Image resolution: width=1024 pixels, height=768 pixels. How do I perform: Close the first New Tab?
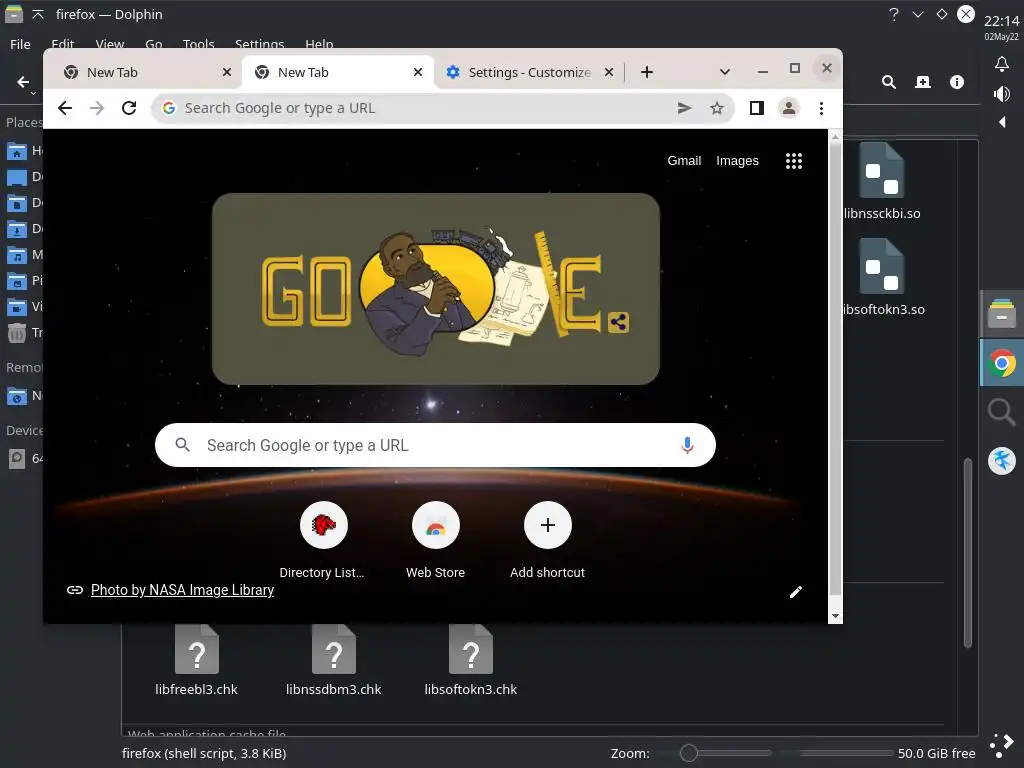[227, 72]
